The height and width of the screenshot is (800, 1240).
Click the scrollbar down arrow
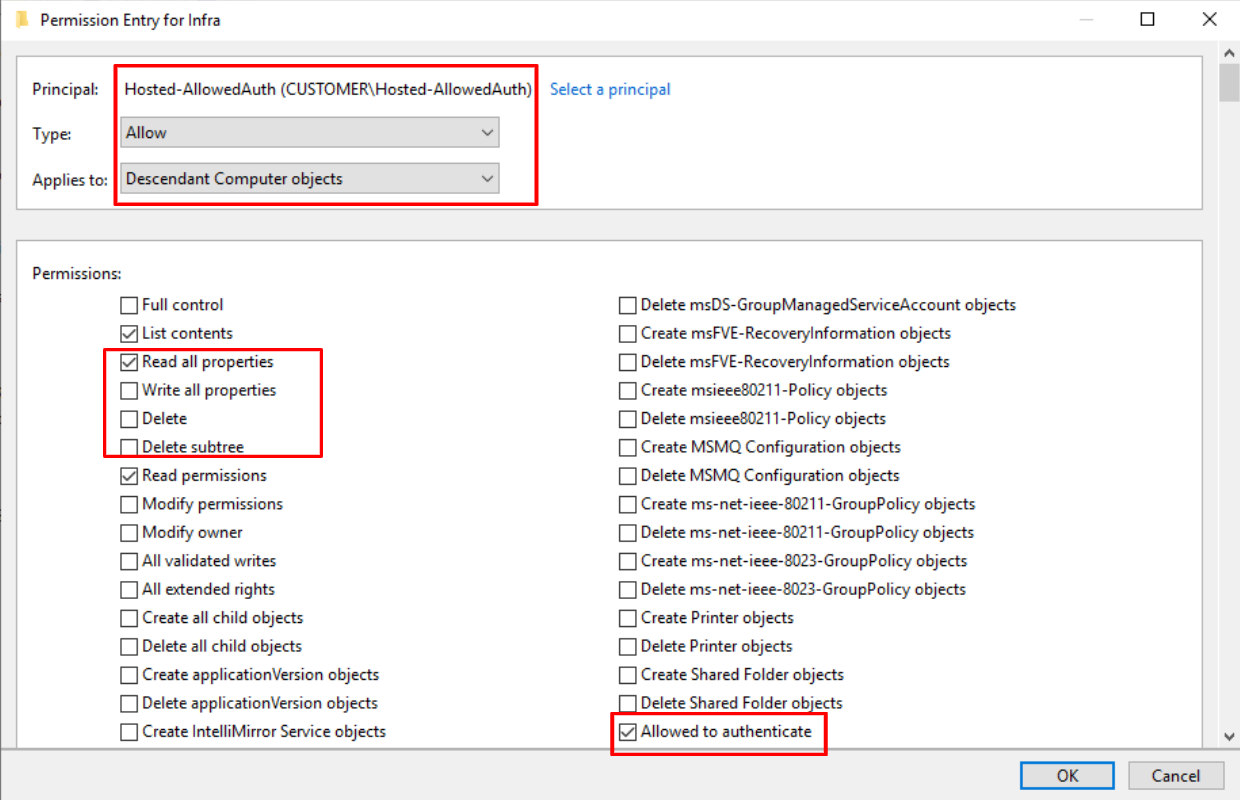(x=1229, y=735)
